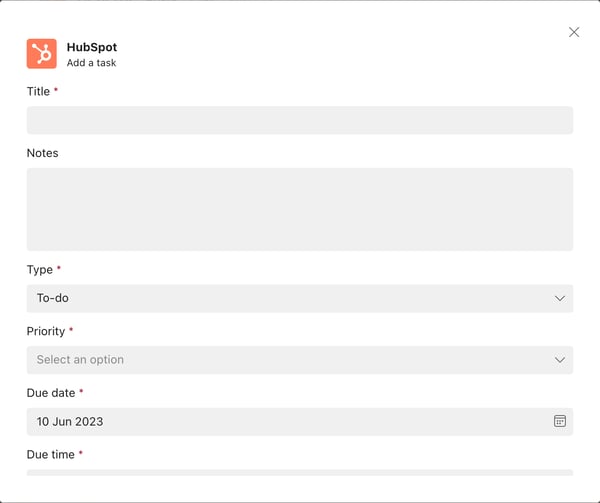Image resolution: width=600 pixels, height=503 pixels.
Task: Open the Priority 'Select an option' dropdown
Action: click(300, 360)
